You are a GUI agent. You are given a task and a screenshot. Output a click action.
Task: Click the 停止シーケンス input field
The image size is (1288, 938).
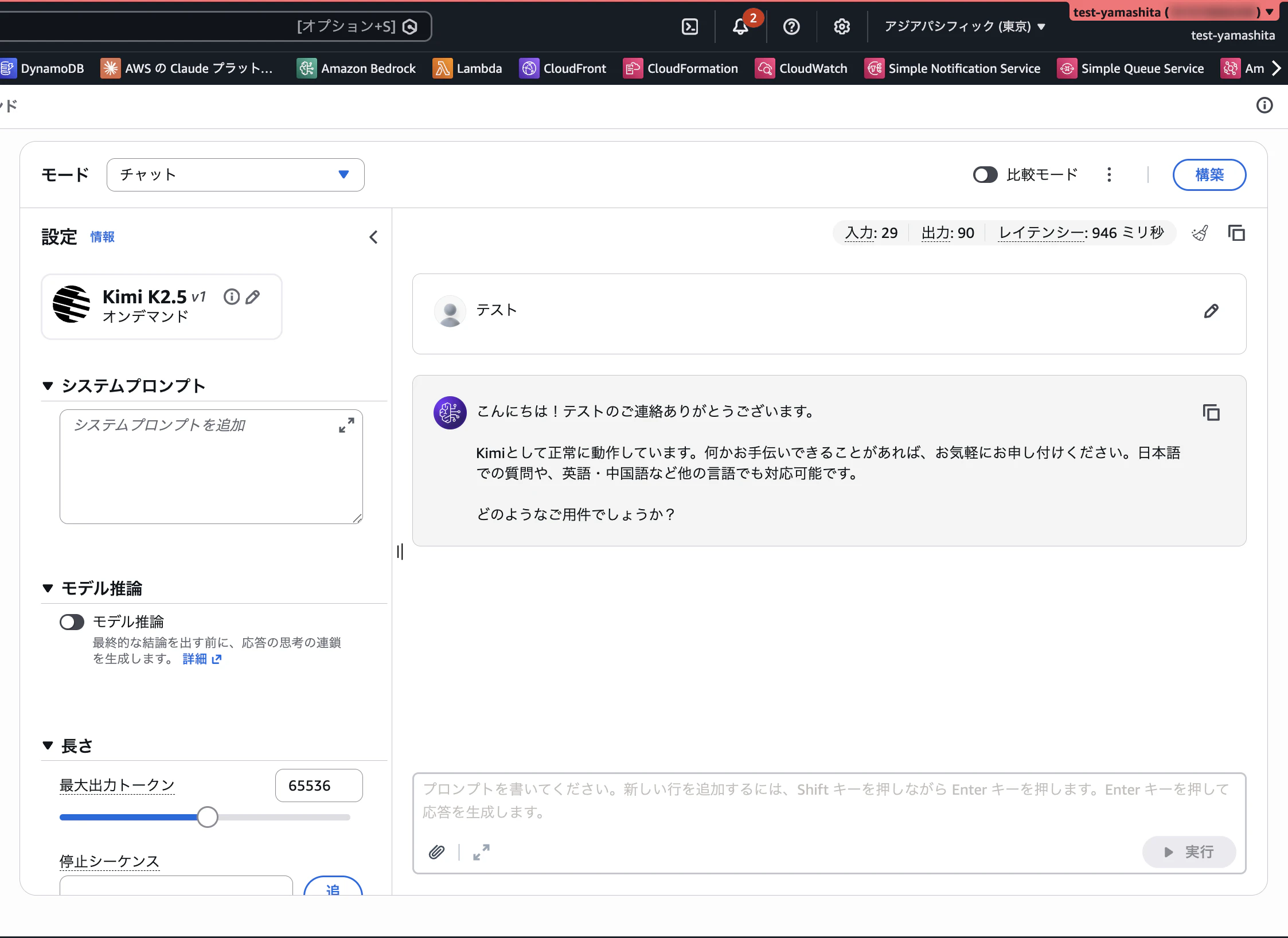pyautogui.click(x=176, y=885)
